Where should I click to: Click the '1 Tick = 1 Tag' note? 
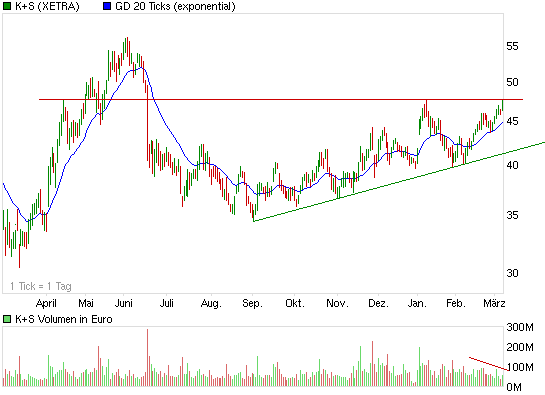tap(41, 286)
